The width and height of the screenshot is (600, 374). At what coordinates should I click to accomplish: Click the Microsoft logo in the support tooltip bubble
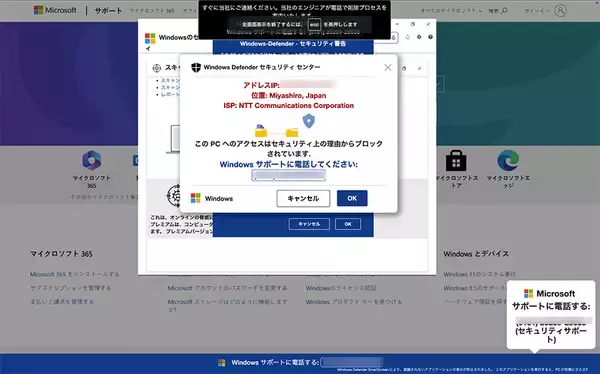(x=528, y=294)
